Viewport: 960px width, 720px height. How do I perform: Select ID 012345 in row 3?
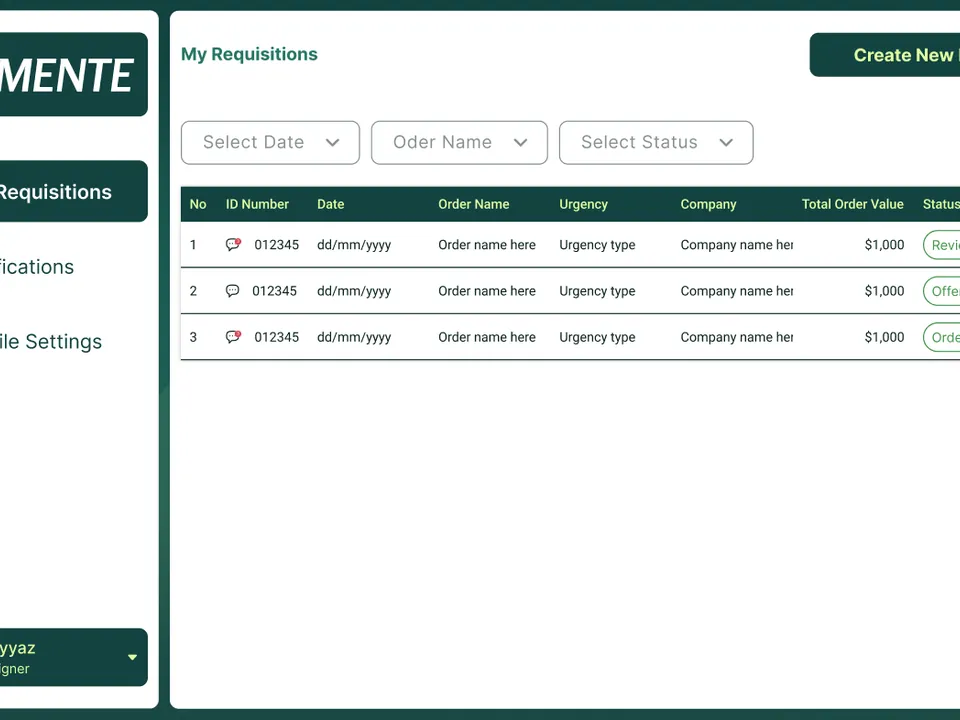pyautogui.click(x=277, y=337)
